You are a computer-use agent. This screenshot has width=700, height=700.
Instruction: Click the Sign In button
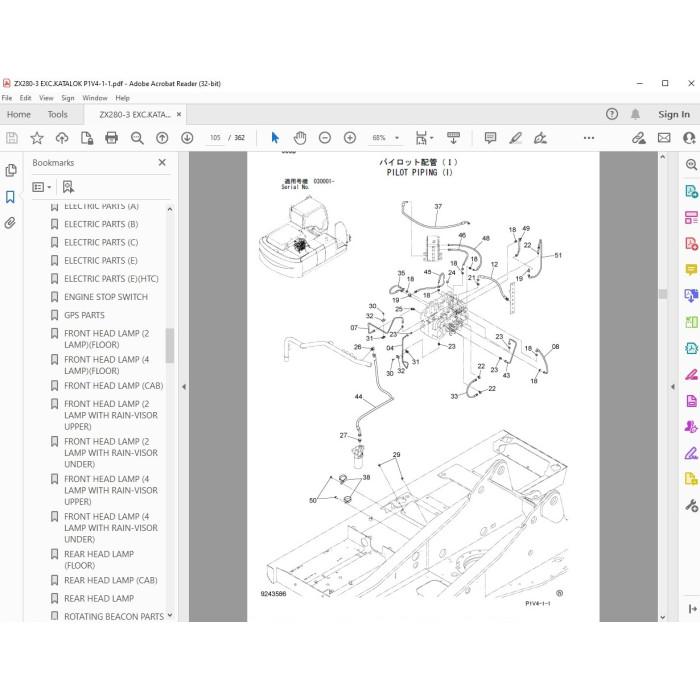click(x=674, y=115)
